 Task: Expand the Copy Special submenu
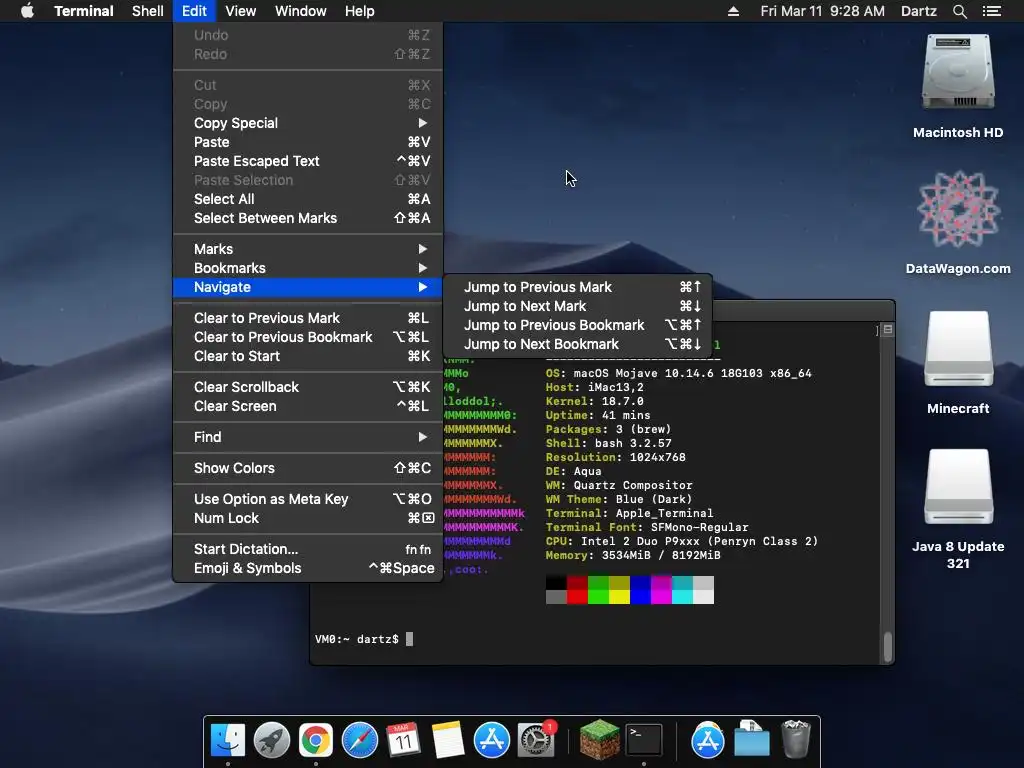(308, 123)
